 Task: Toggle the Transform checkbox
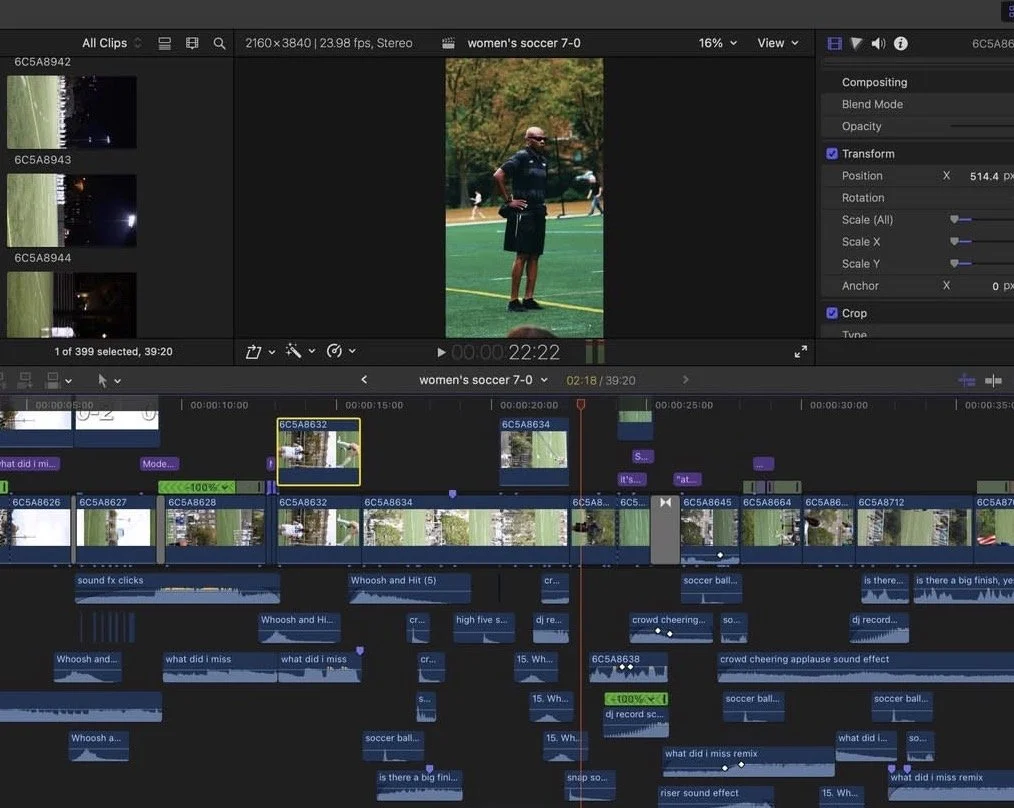(x=832, y=153)
